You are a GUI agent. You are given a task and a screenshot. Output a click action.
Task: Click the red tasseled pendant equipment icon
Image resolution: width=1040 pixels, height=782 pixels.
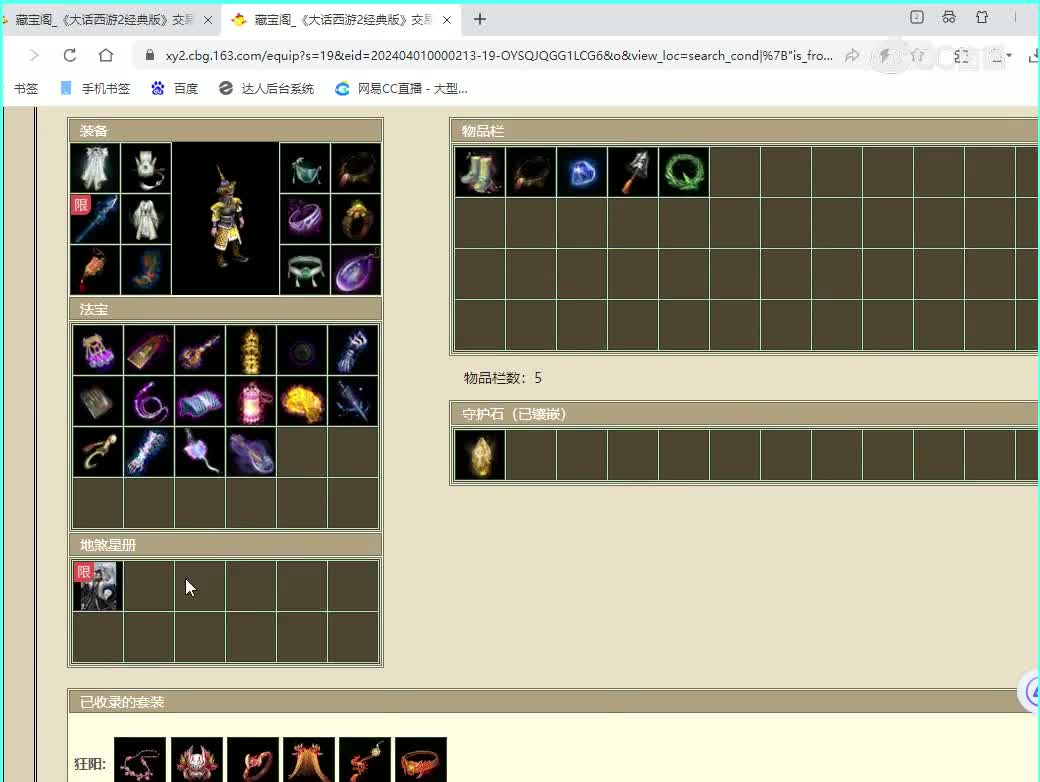95,270
